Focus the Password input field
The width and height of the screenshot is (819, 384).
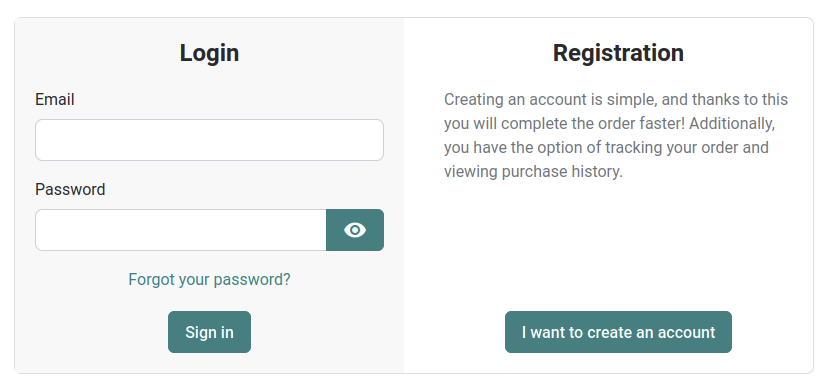[x=181, y=230]
